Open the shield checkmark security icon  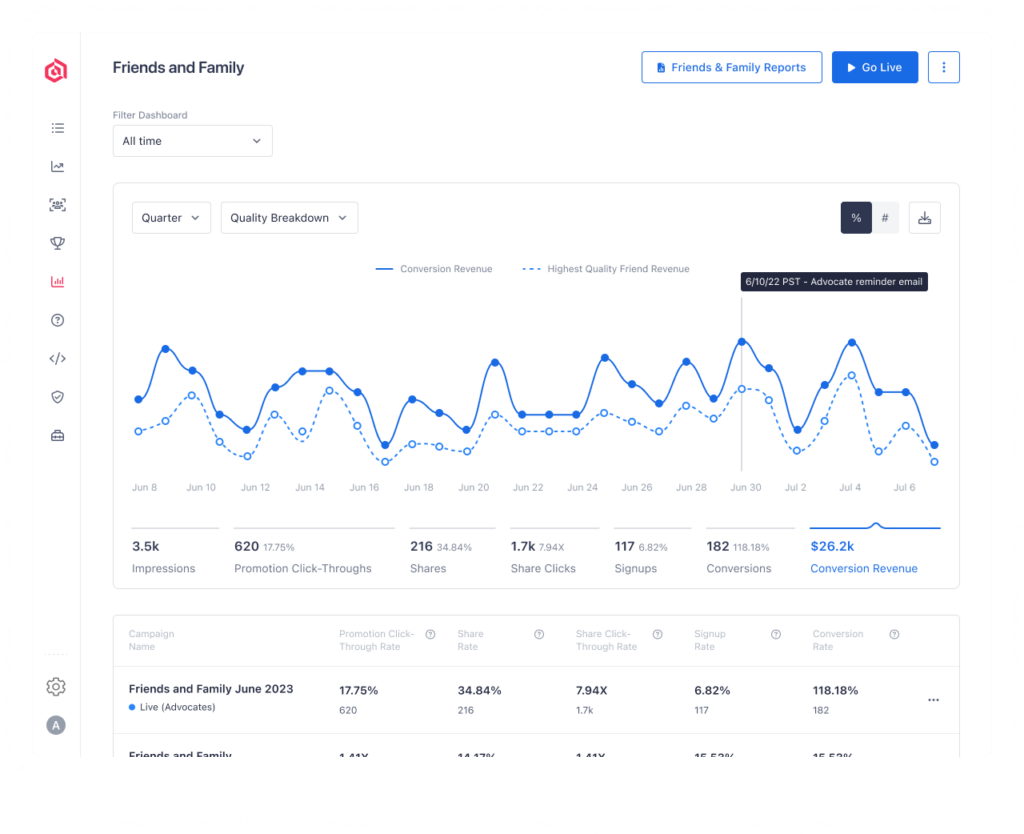point(57,397)
